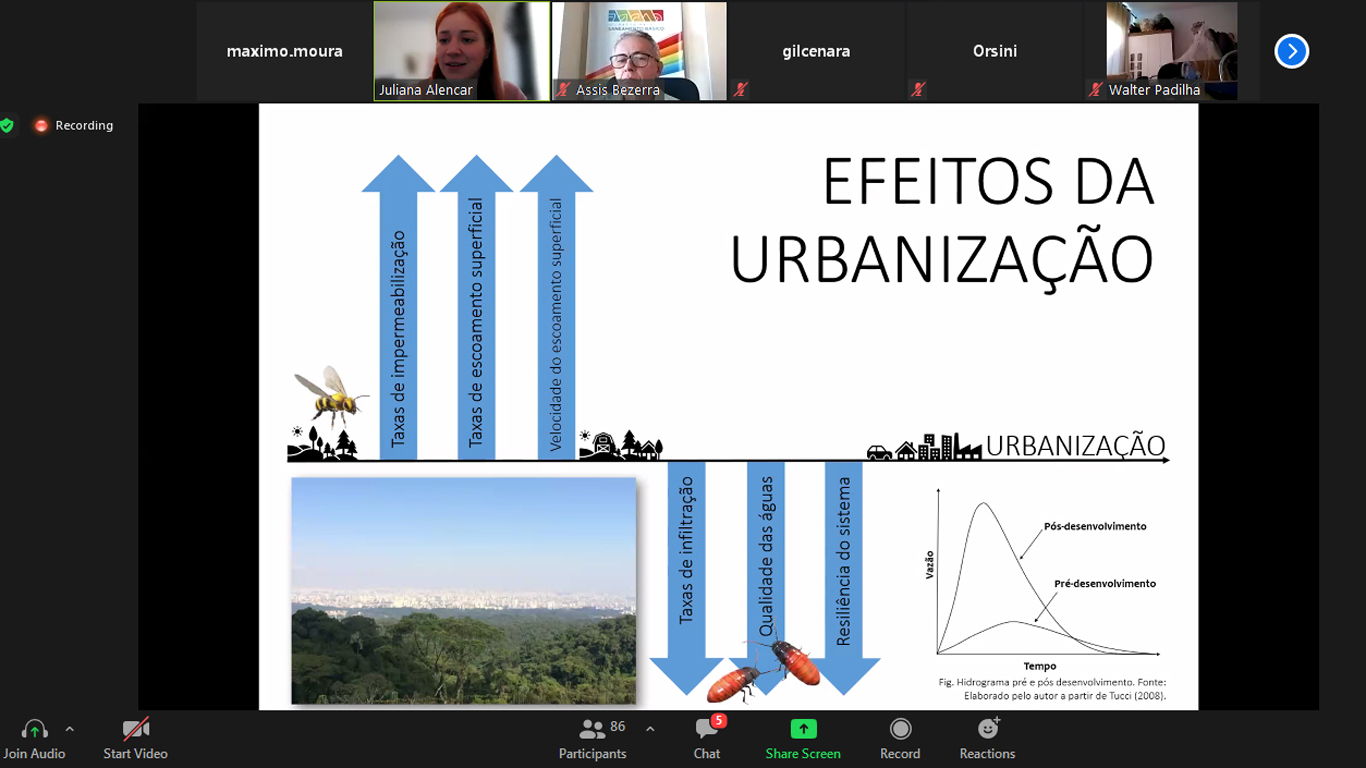Toggle the Record button

pyautogui.click(x=900, y=729)
